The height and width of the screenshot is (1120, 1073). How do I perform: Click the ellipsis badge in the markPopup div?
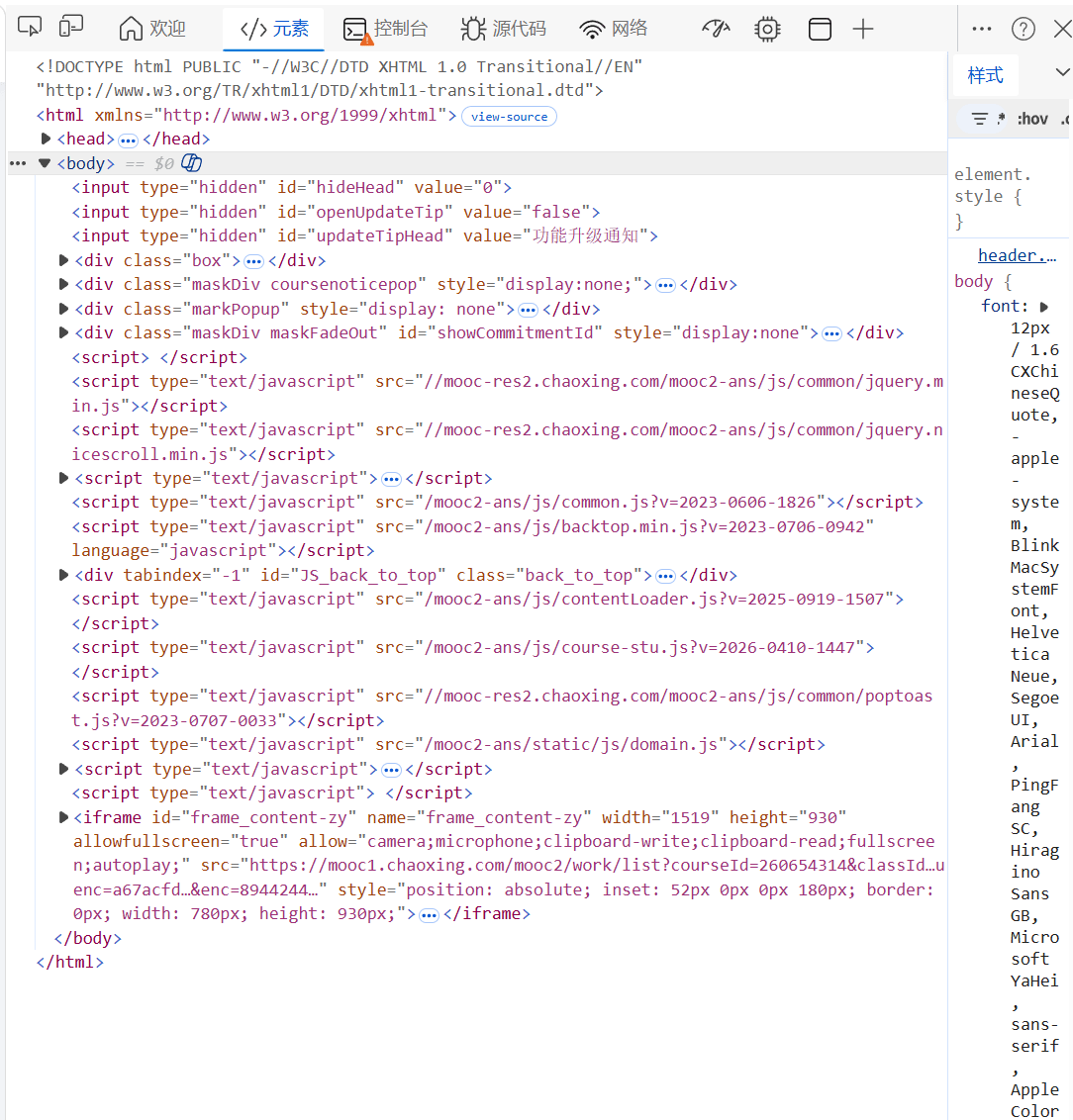[x=528, y=310]
